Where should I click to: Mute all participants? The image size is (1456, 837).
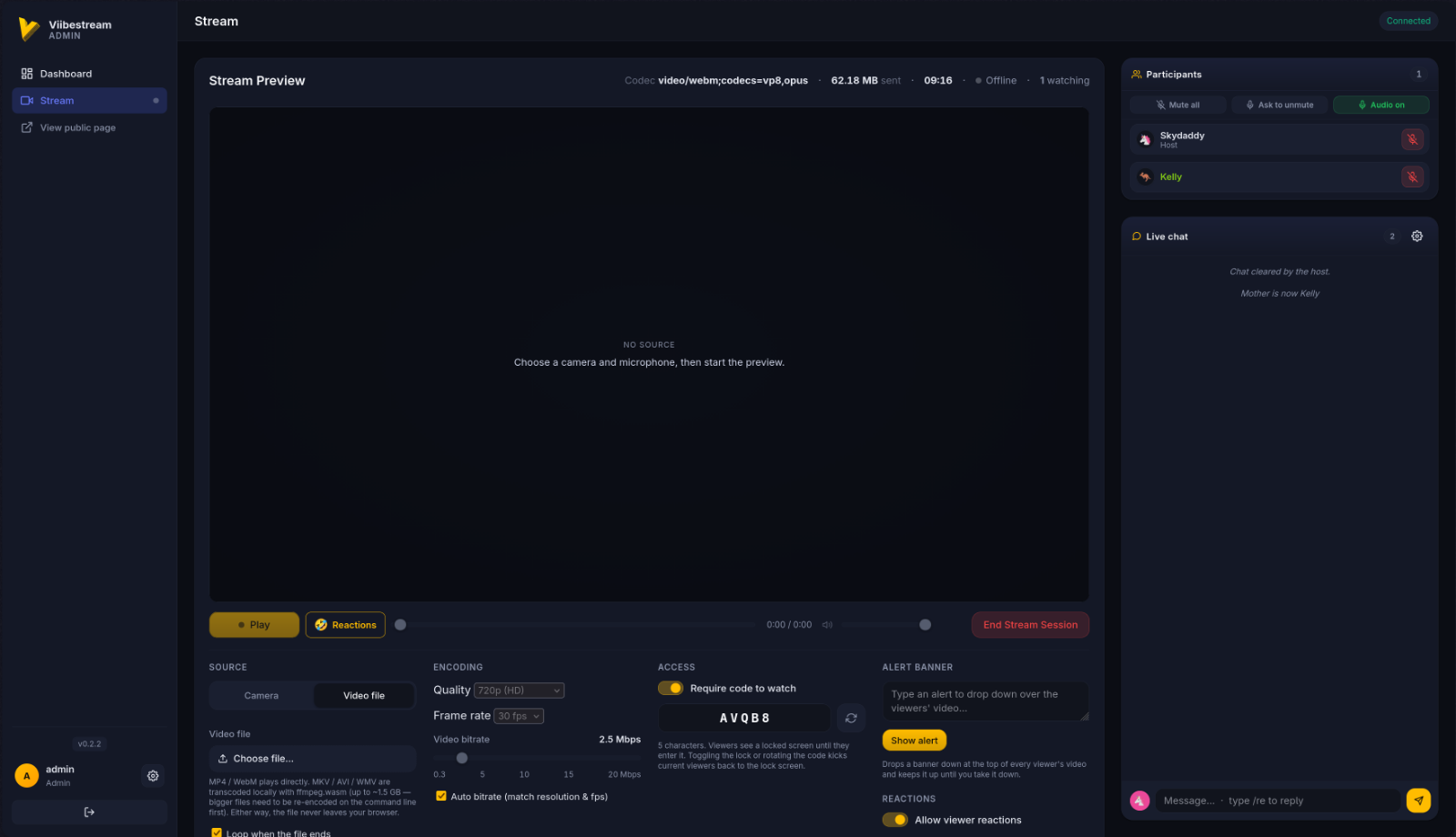(1178, 106)
